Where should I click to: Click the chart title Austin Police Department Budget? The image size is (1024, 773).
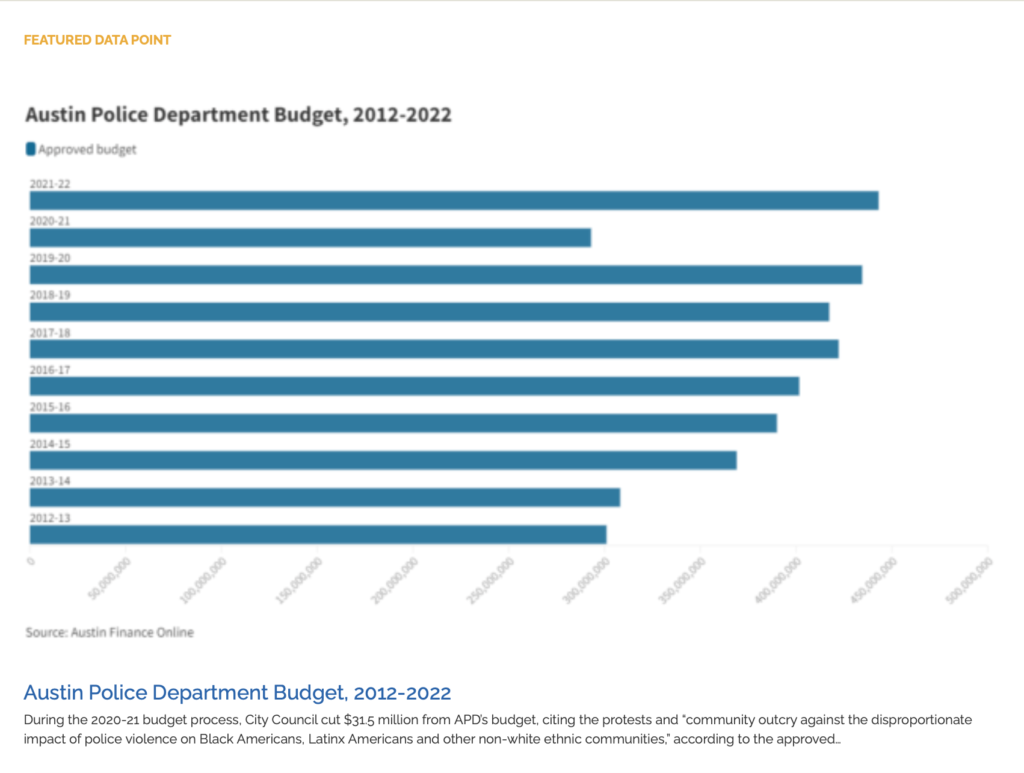[238, 114]
